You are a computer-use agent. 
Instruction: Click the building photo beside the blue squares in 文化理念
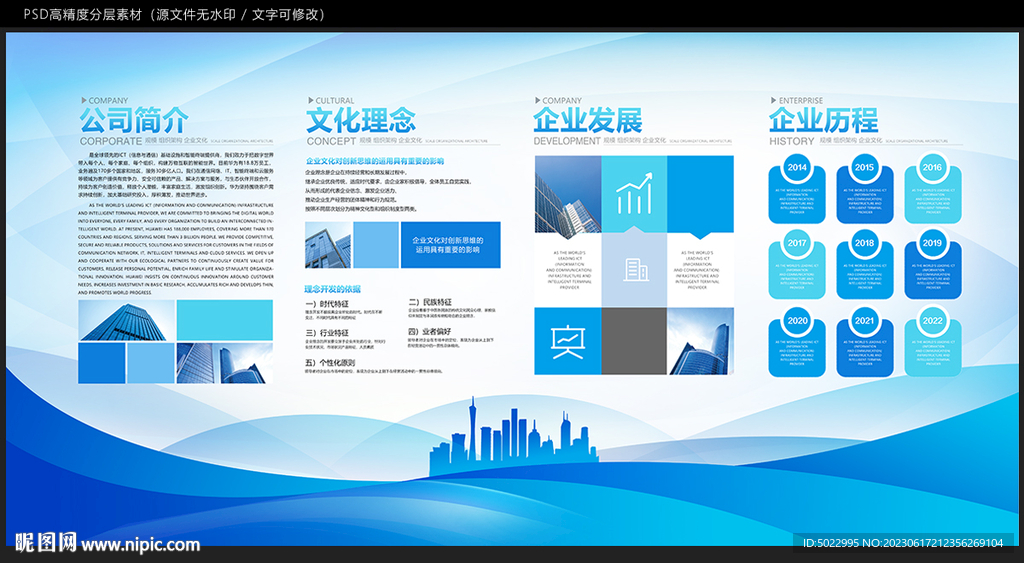click(x=328, y=245)
